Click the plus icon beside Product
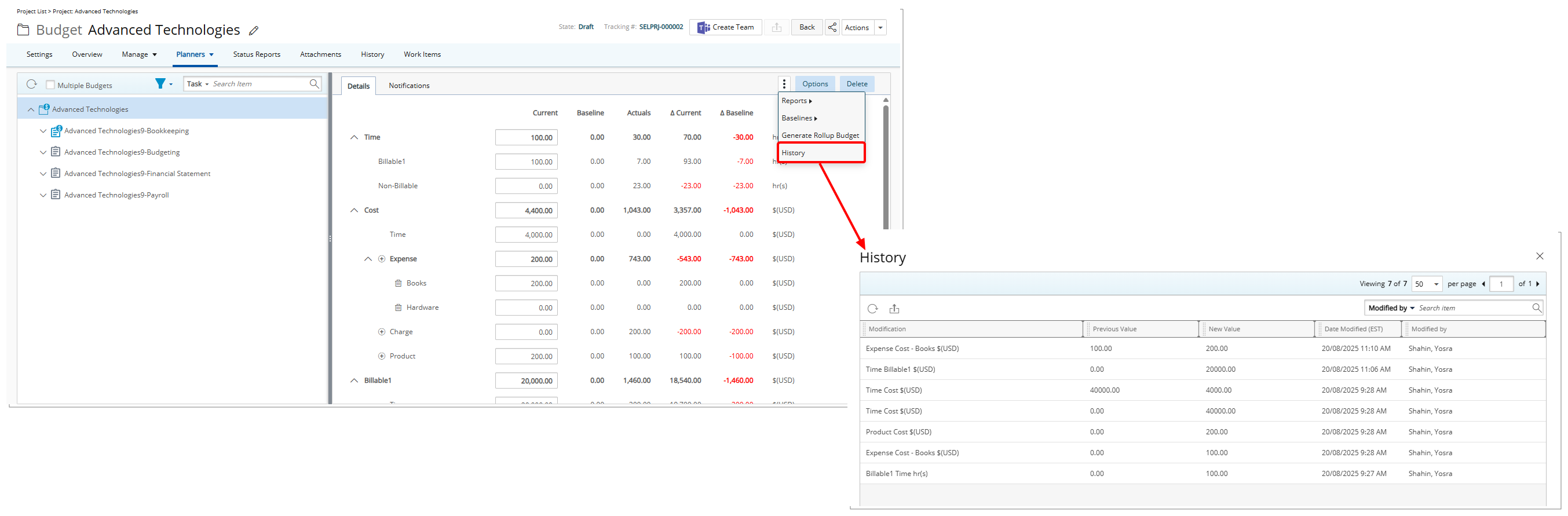Screen dimensions: 1568x516 (382, 356)
